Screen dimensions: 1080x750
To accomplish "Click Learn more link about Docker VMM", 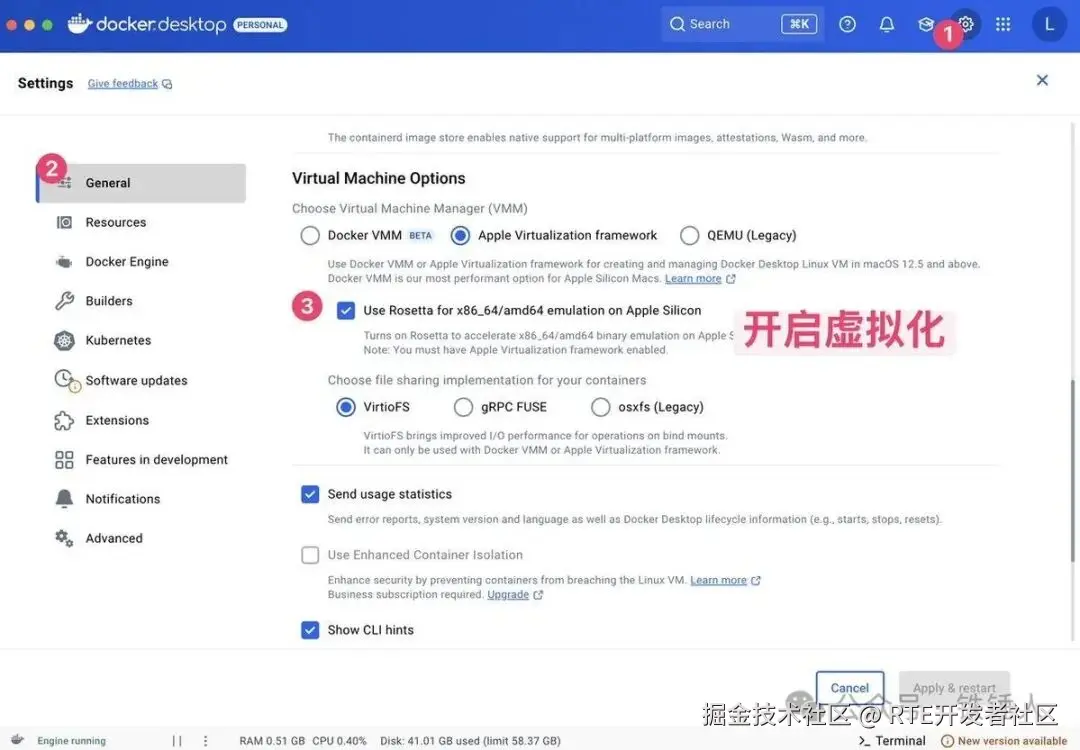I will tap(693, 278).
